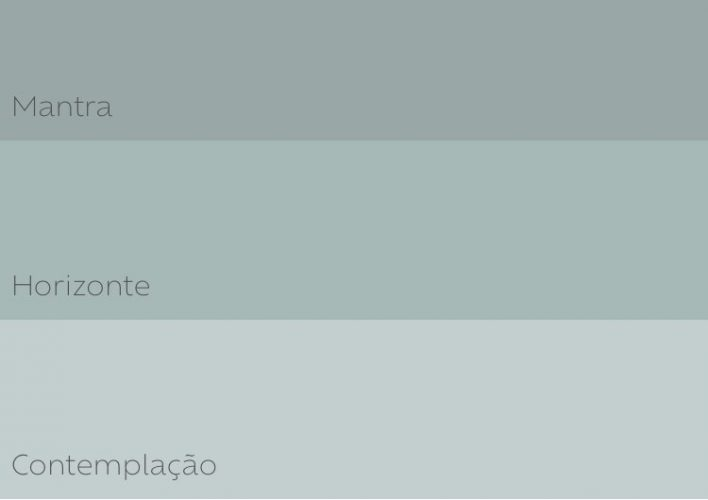This screenshot has height=500, width=708.
Task: Select the Mantra color swatch
Action: [354, 70]
